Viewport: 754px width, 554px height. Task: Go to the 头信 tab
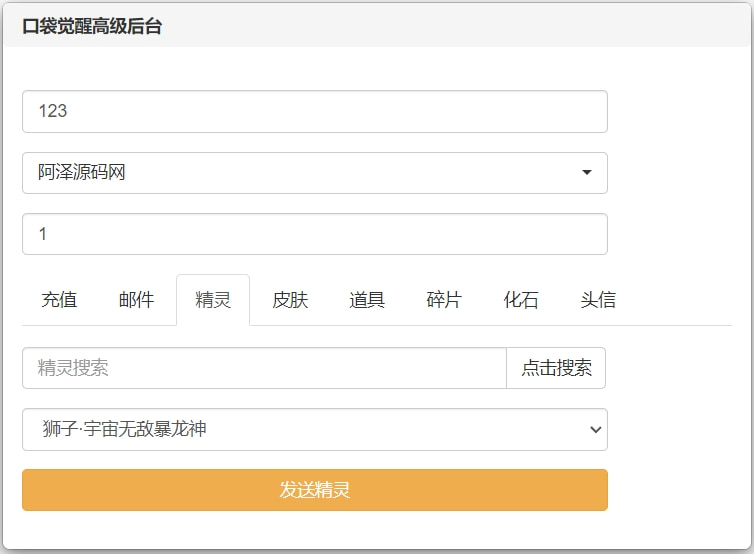[598, 300]
